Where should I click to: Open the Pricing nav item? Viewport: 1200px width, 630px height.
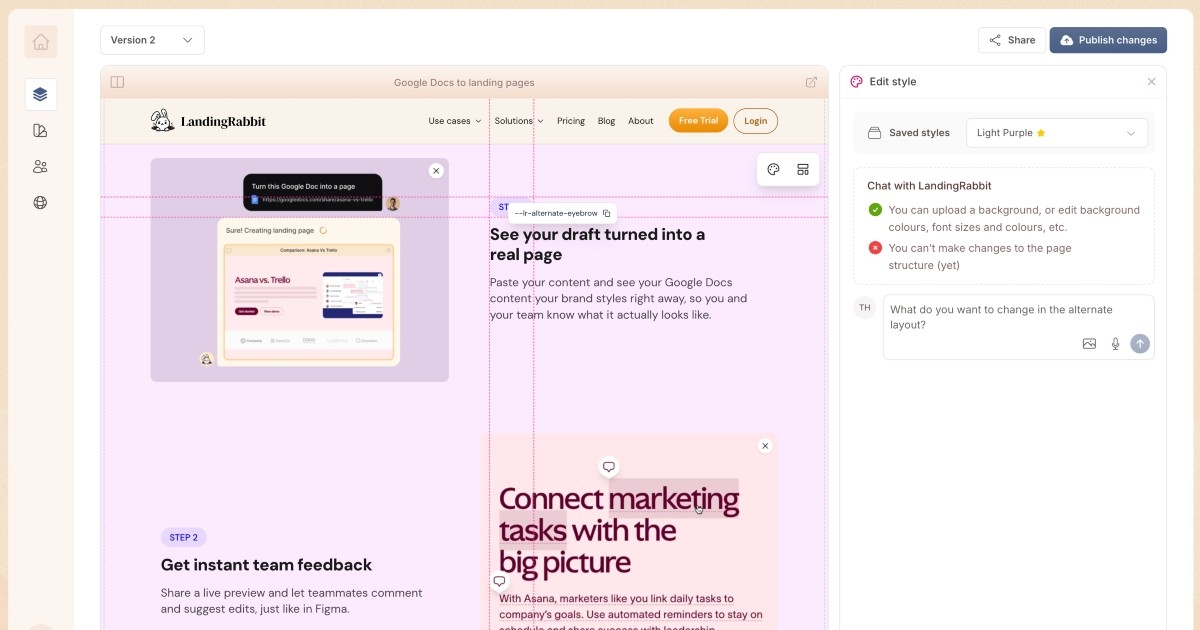[570, 121]
